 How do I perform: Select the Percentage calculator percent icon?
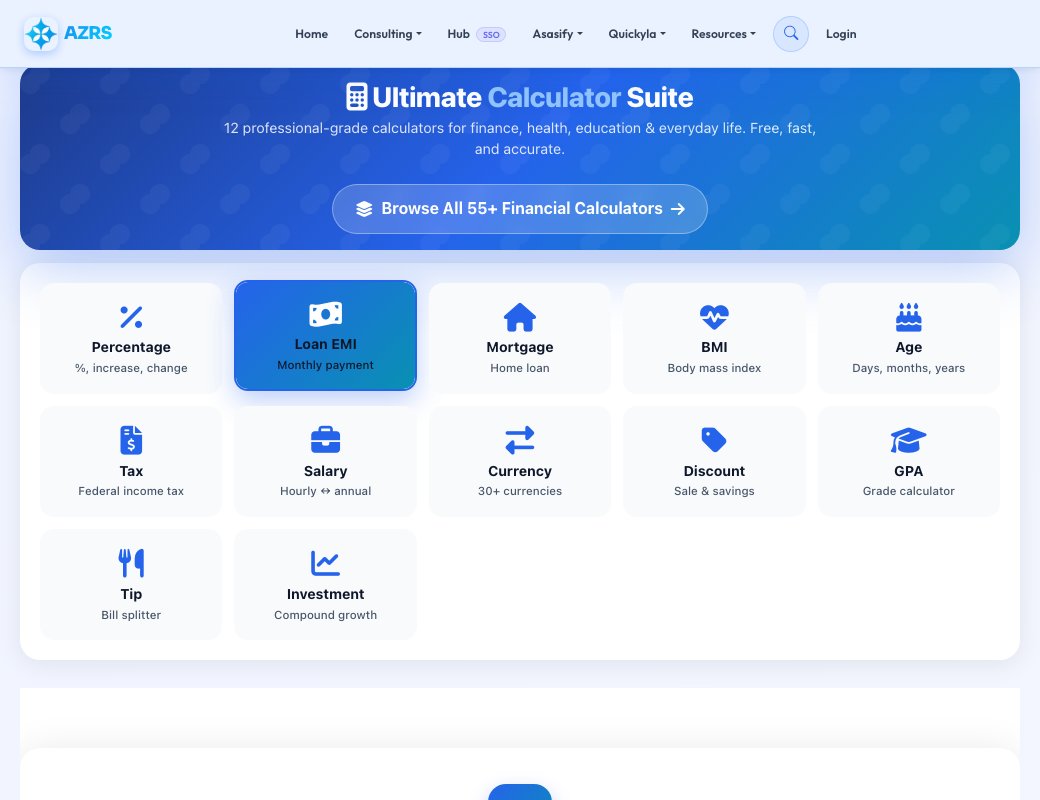click(131, 317)
